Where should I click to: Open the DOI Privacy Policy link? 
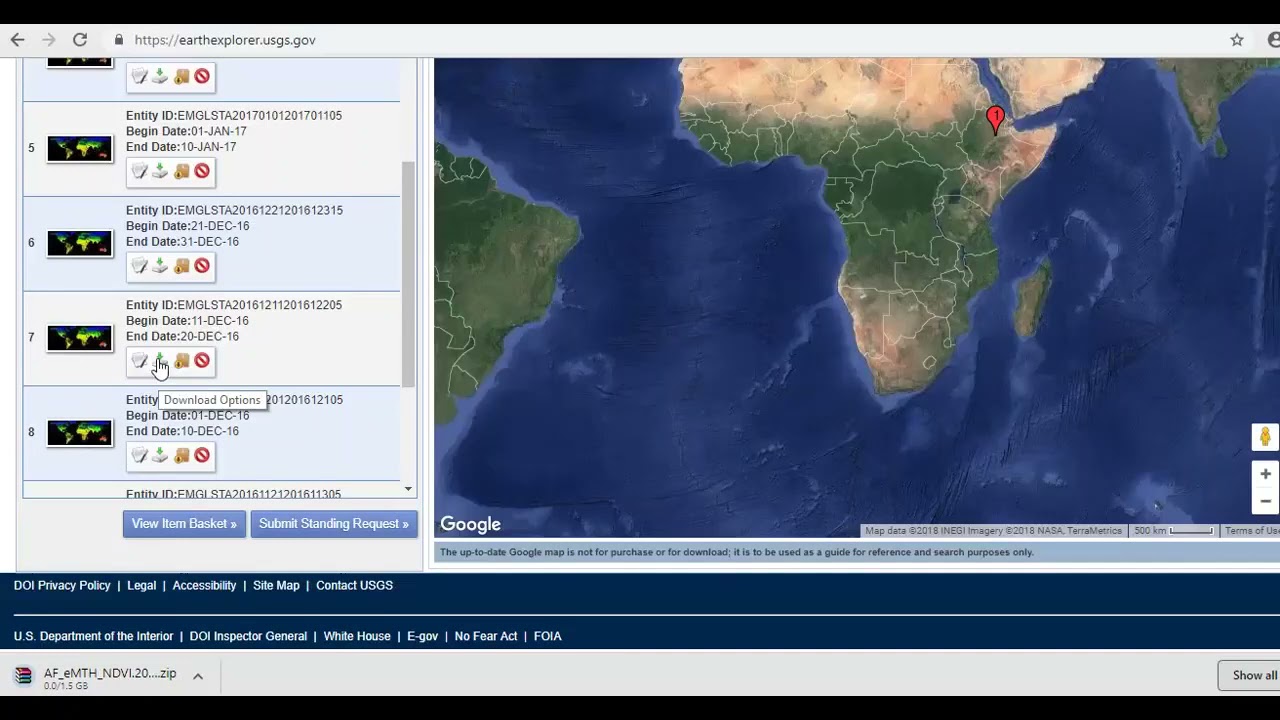tap(62, 586)
